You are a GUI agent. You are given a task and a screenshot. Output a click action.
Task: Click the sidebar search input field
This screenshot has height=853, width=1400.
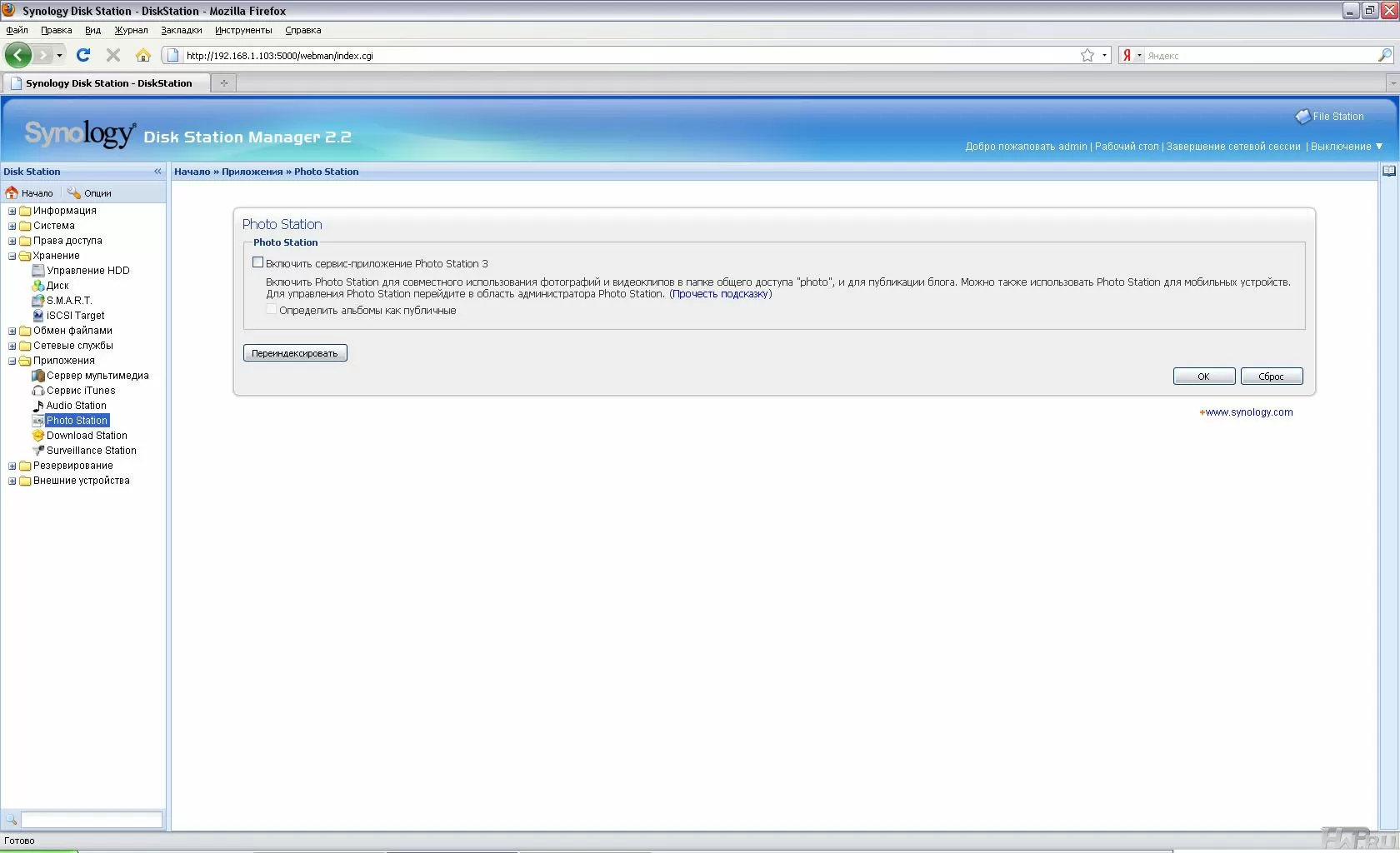pos(91,820)
